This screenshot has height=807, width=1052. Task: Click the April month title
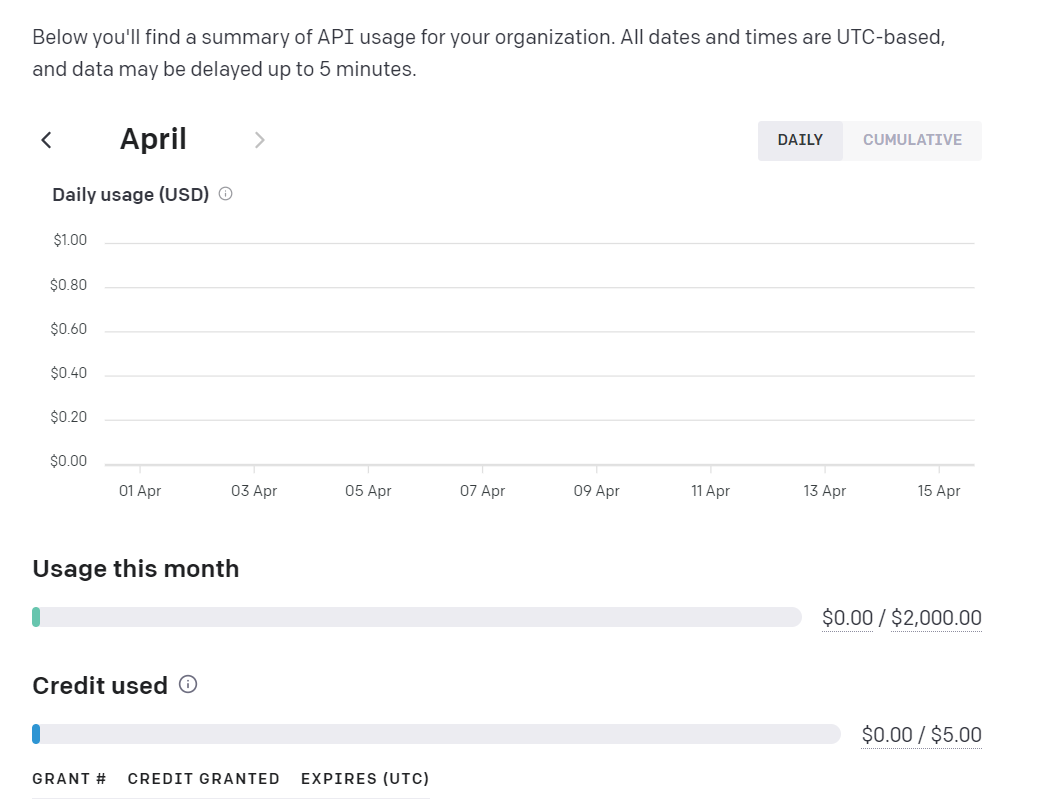[x=153, y=139]
